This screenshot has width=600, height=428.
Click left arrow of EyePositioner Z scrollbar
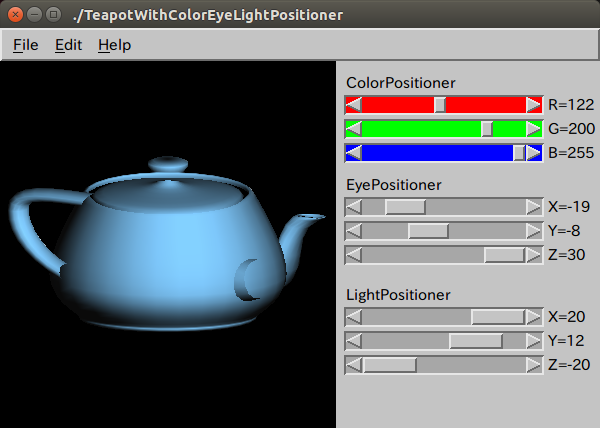(x=354, y=255)
